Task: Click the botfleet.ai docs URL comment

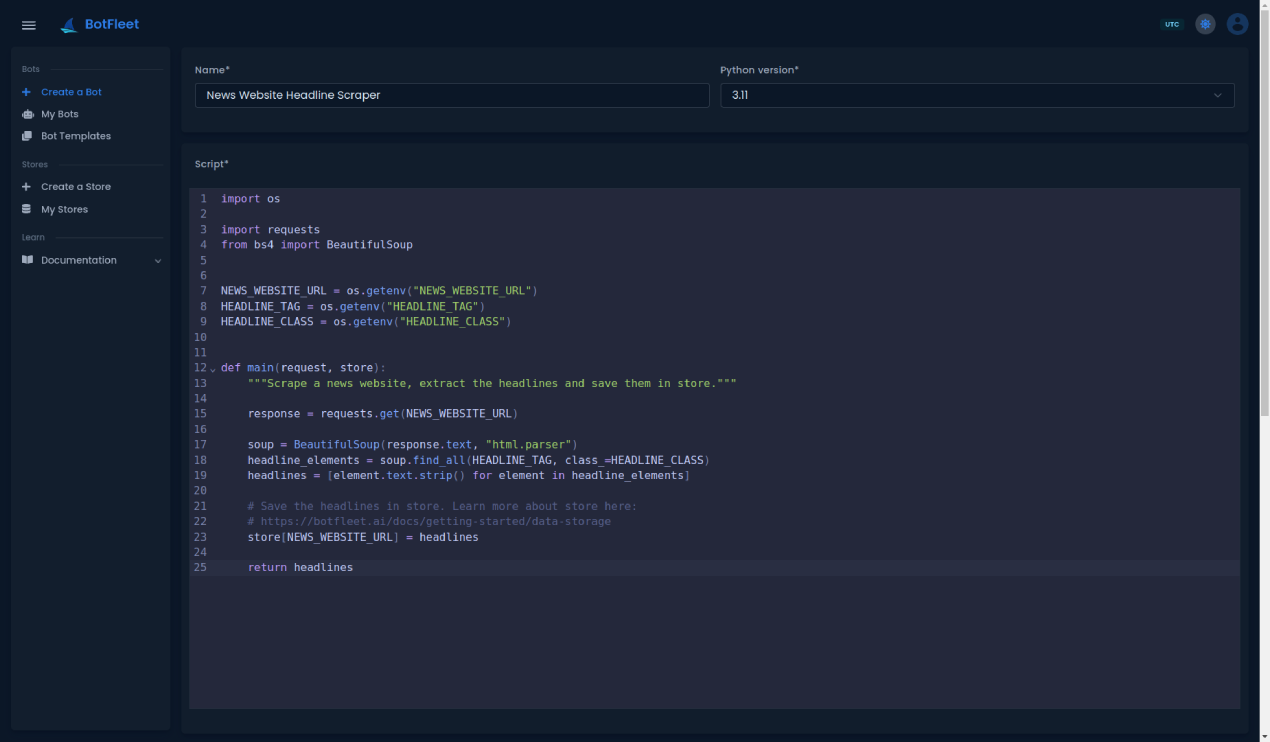Action: [429, 522]
